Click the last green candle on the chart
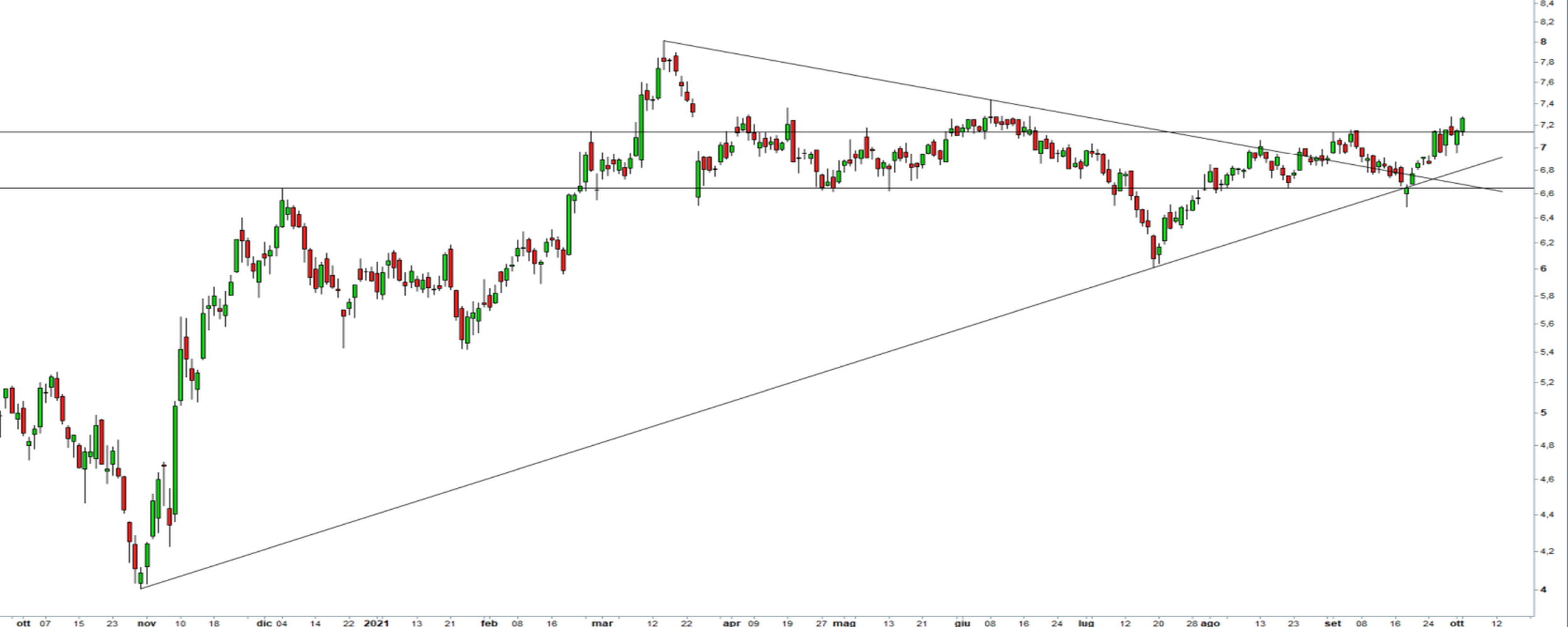The height and width of the screenshot is (627, 1568). (1463, 125)
